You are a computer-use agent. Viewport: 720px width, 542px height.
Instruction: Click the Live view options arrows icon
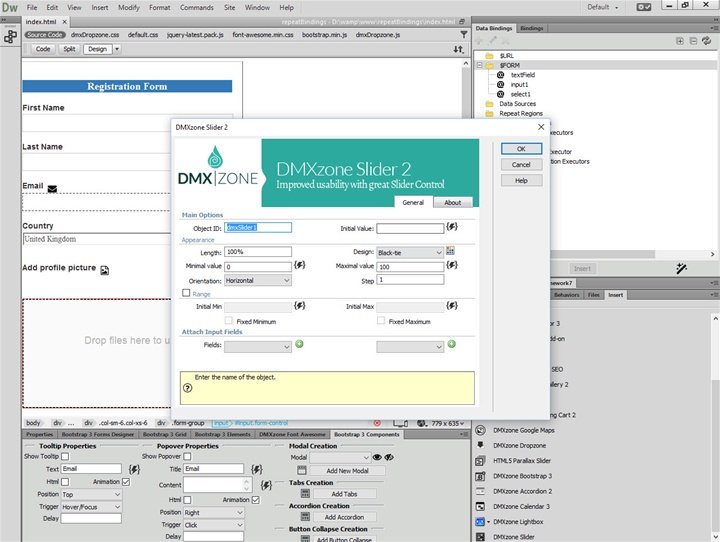click(x=458, y=49)
